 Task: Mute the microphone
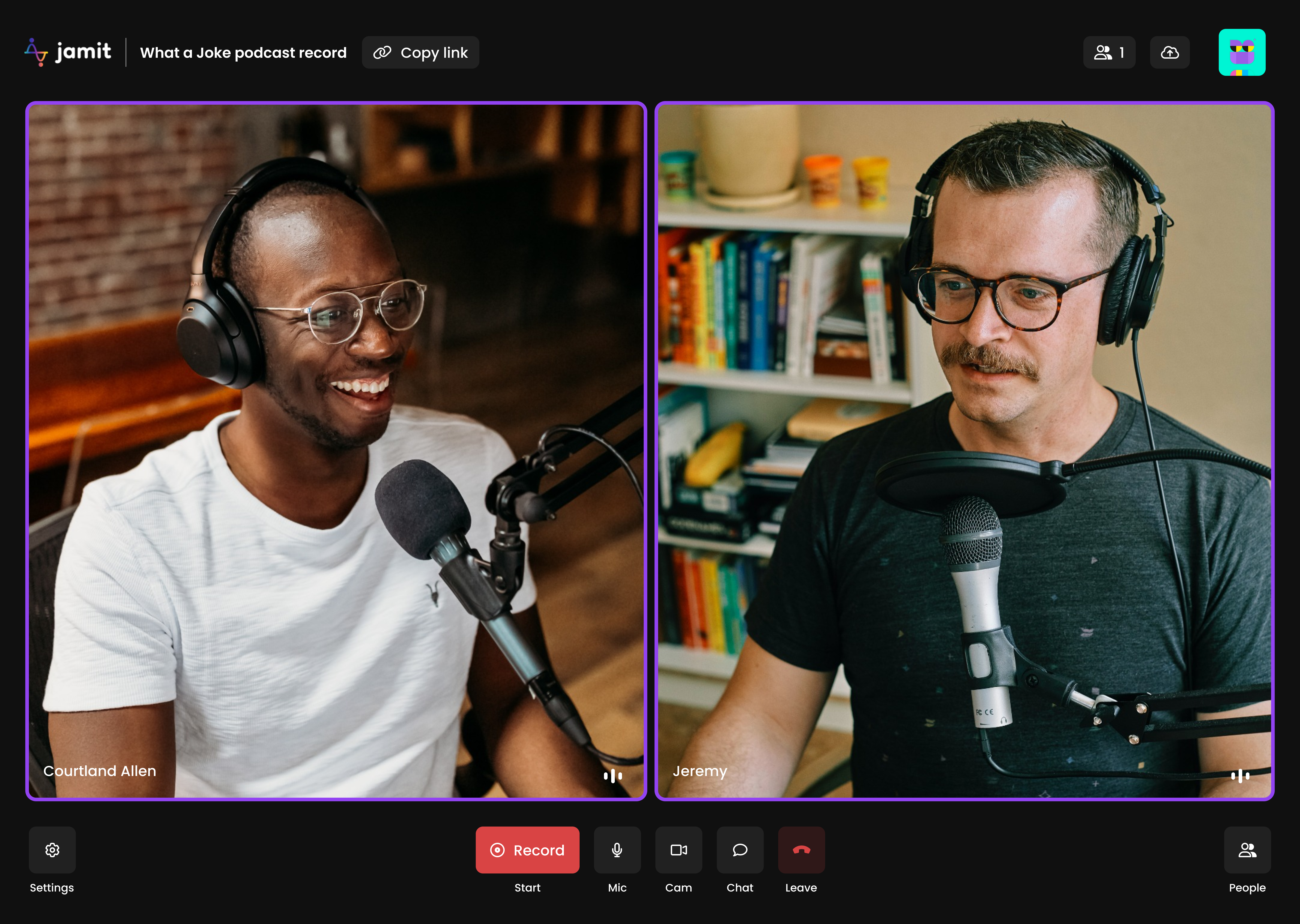pos(617,850)
